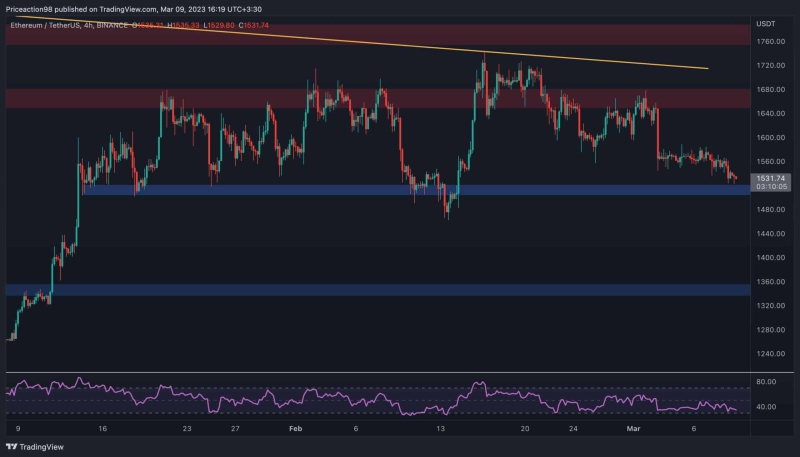The height and width of the screenshot is (457, 800).
Task: Select the blue support zone near 1350
Action: pyautogui.click(x=378, y=290)
